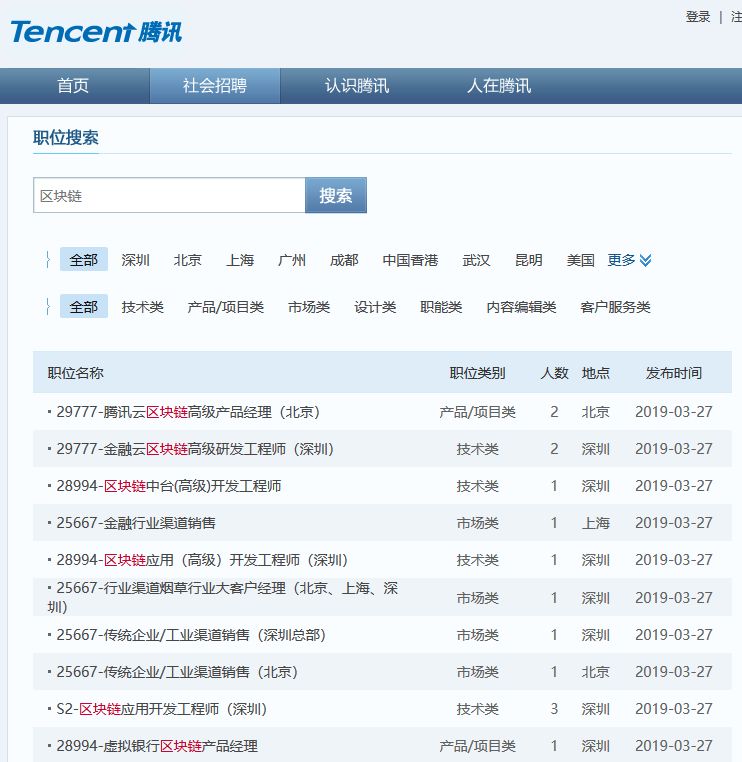Screen dimensions: 742x762
Task: Filter jobs by city 上海
Action: (240, 260)
